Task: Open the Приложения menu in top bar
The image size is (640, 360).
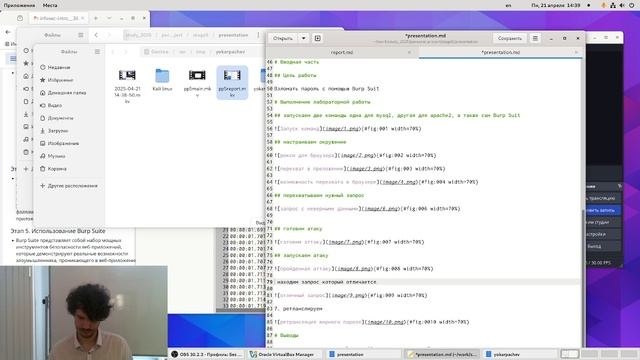Action: 19,5
